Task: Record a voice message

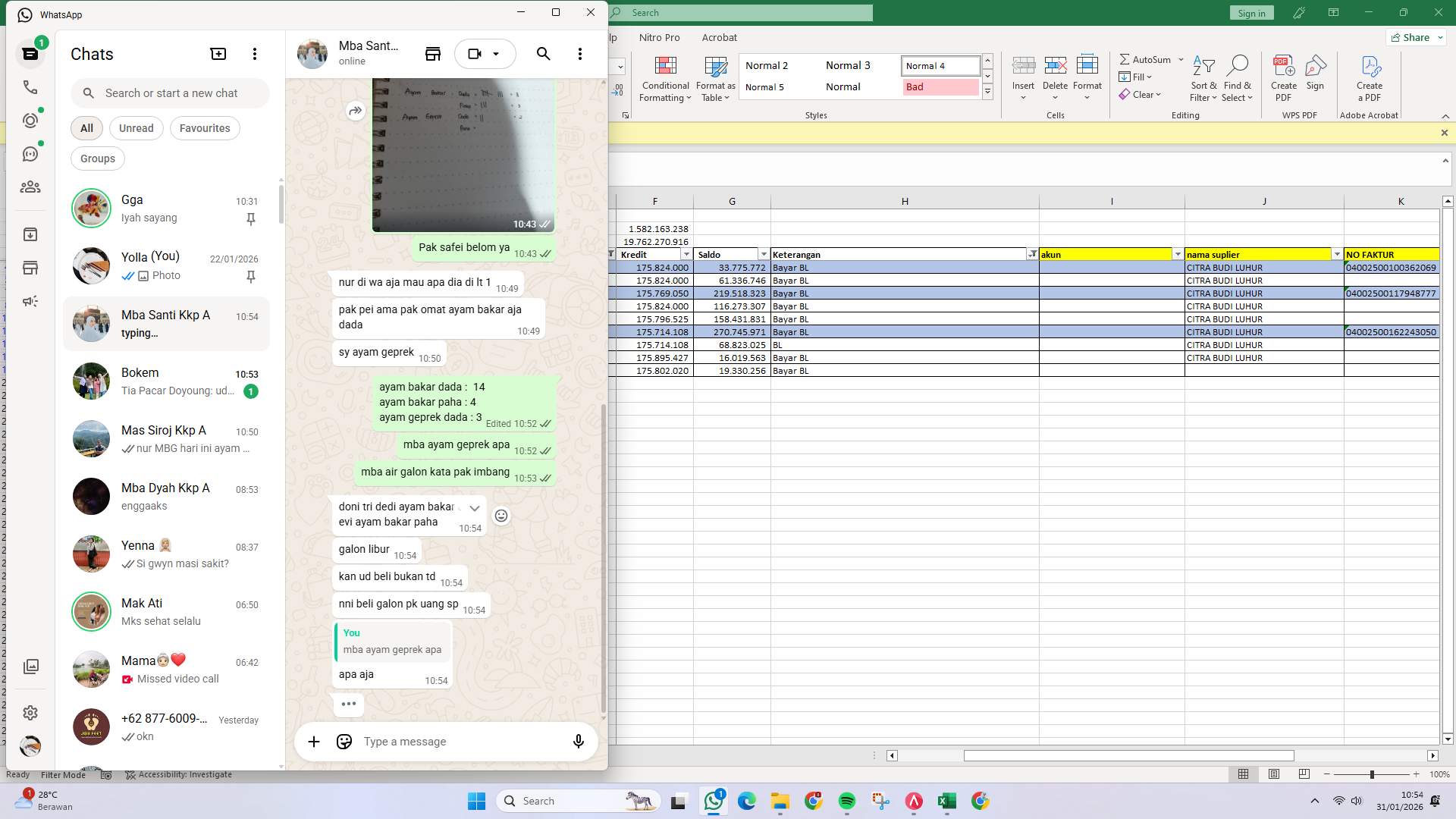Action: (x=578, y=741)
